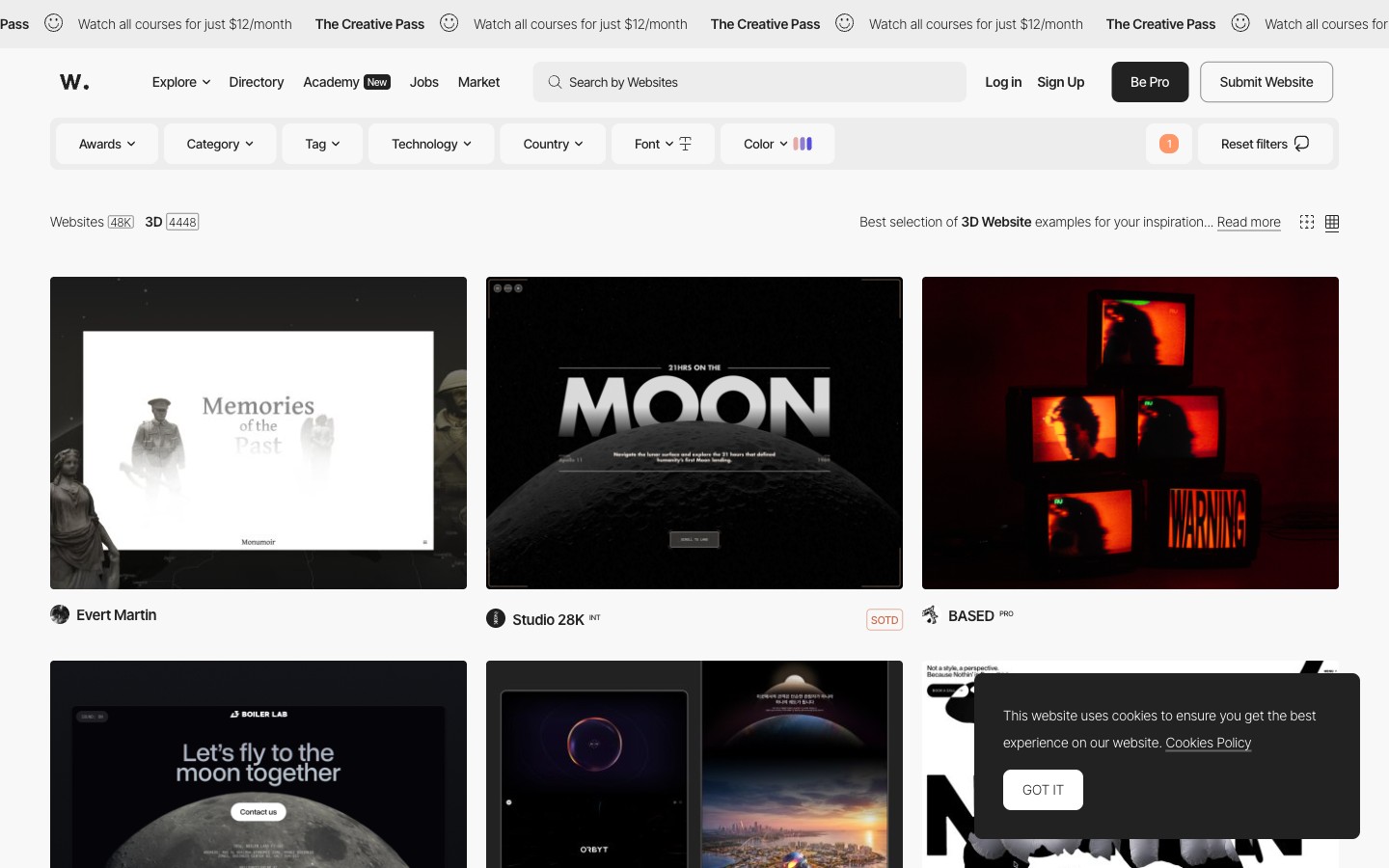Open the Color filter dropdown

coord(777,144)
